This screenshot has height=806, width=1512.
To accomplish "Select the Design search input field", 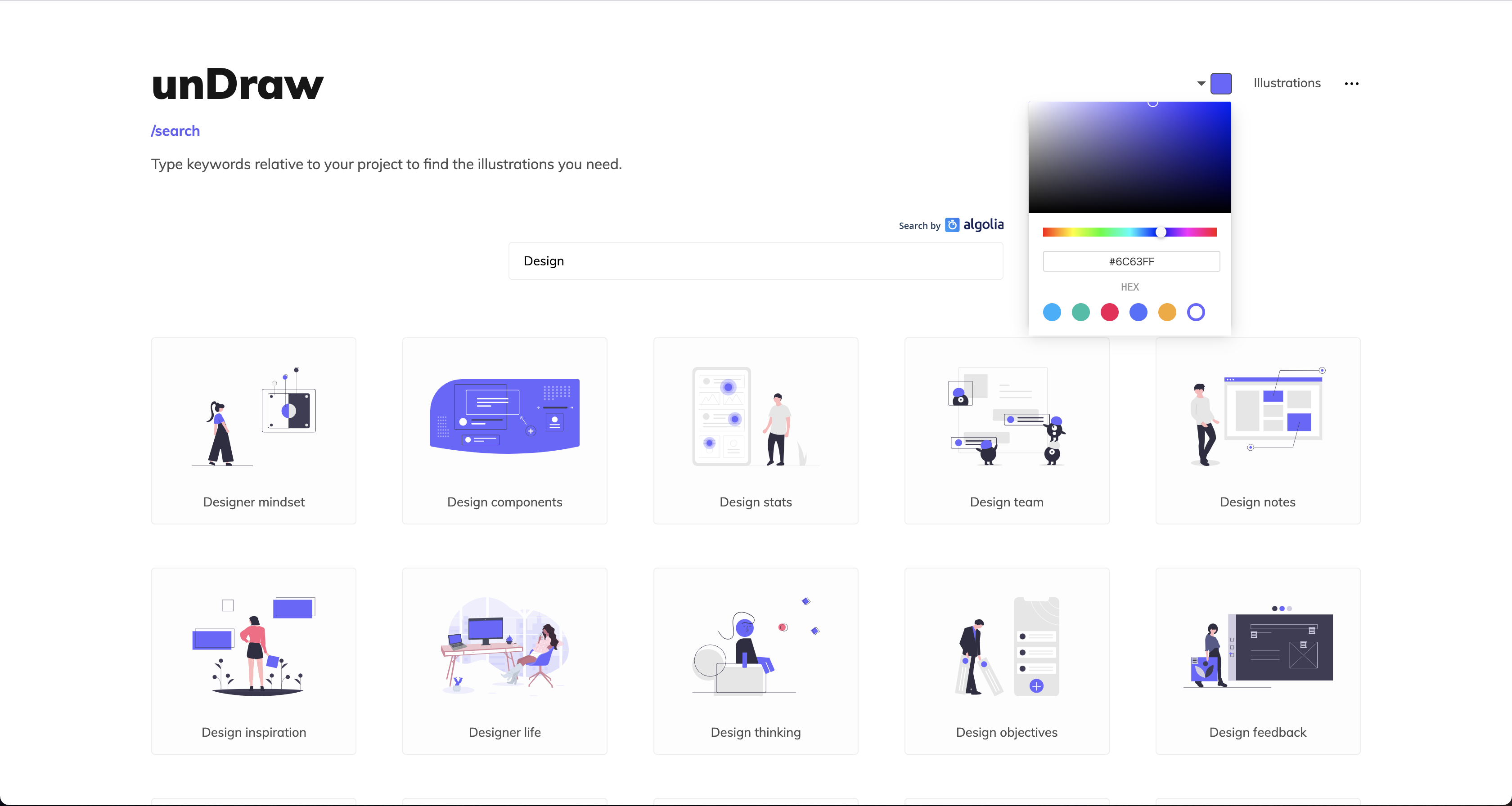I will coord(757,261).
